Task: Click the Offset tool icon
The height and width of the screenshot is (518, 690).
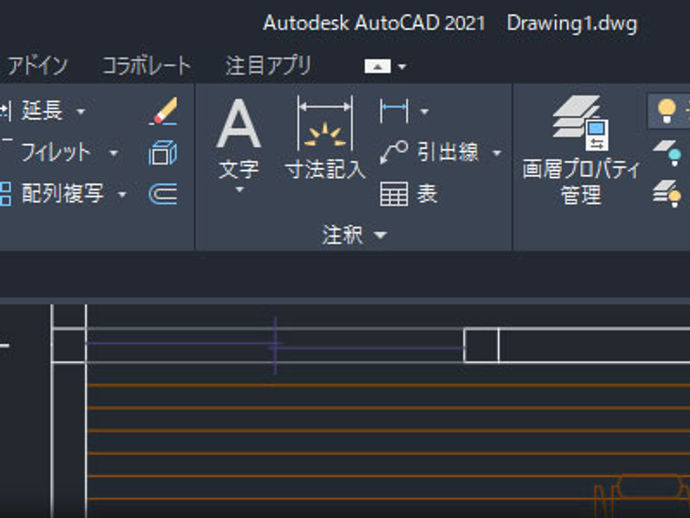Action: [x=163, y=194]
